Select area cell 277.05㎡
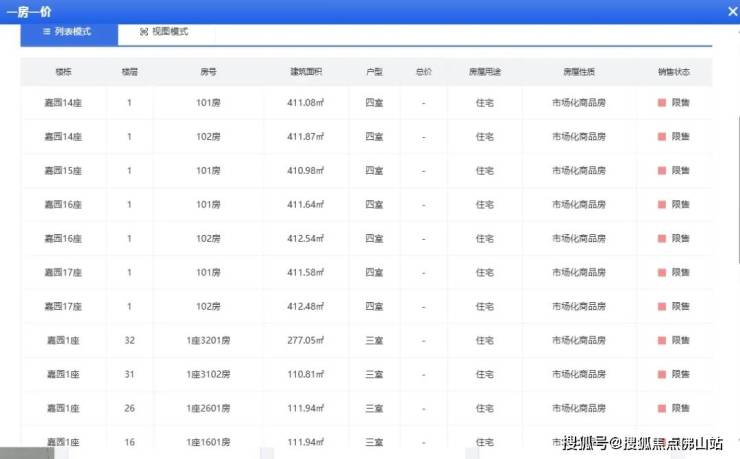740x459 pixels. click(305, 340)
